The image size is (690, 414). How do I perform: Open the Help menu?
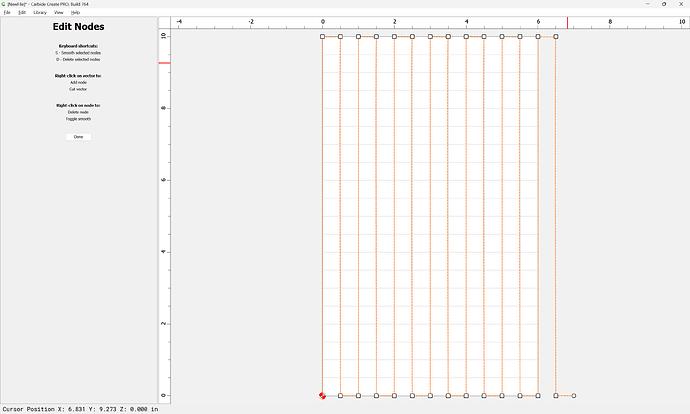(x=75, y=12)
